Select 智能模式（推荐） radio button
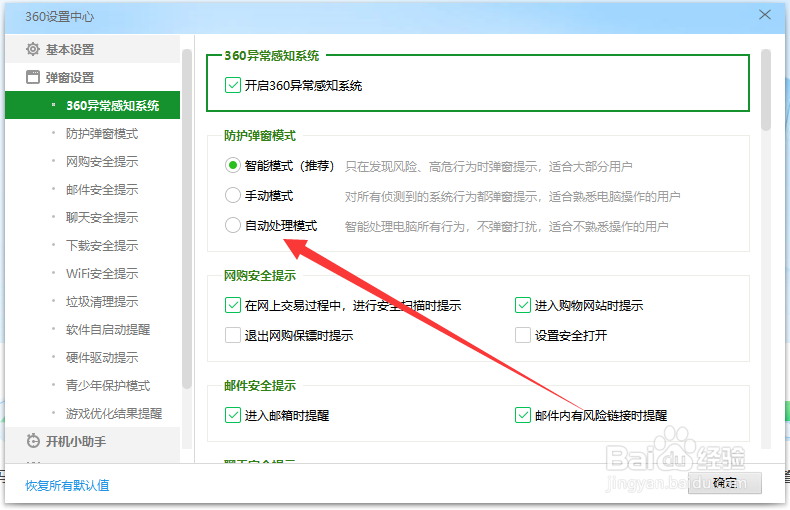 click(232, 165)
